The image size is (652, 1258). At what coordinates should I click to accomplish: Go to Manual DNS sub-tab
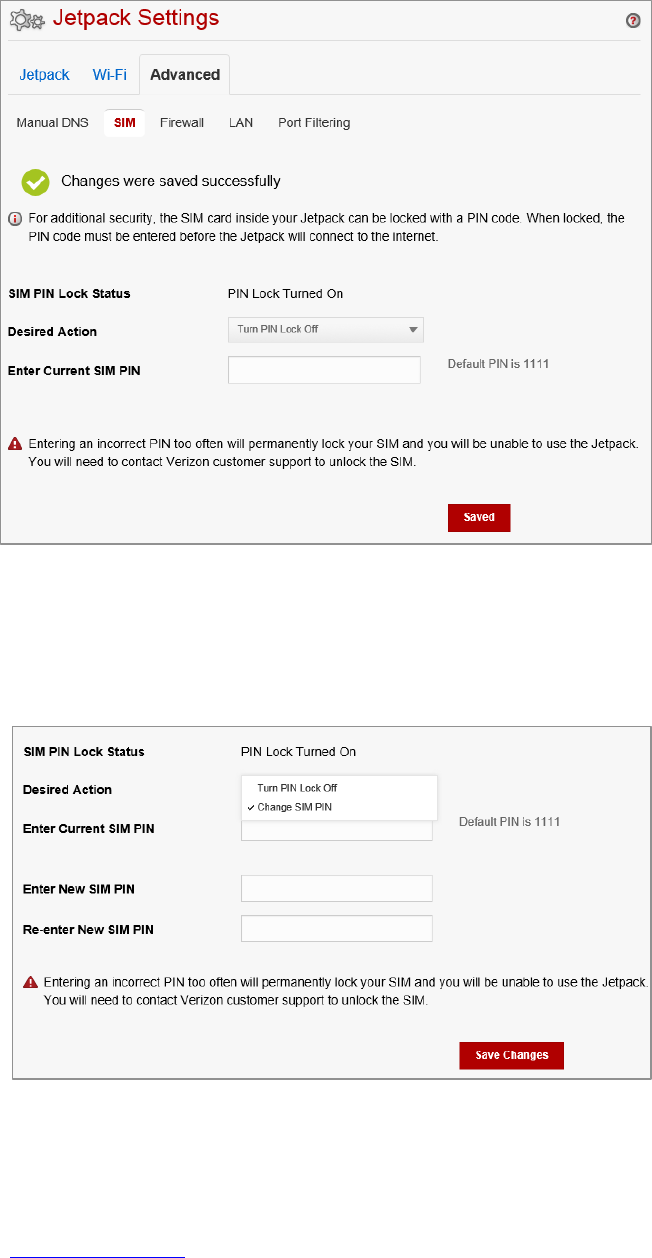pos(53,123)
